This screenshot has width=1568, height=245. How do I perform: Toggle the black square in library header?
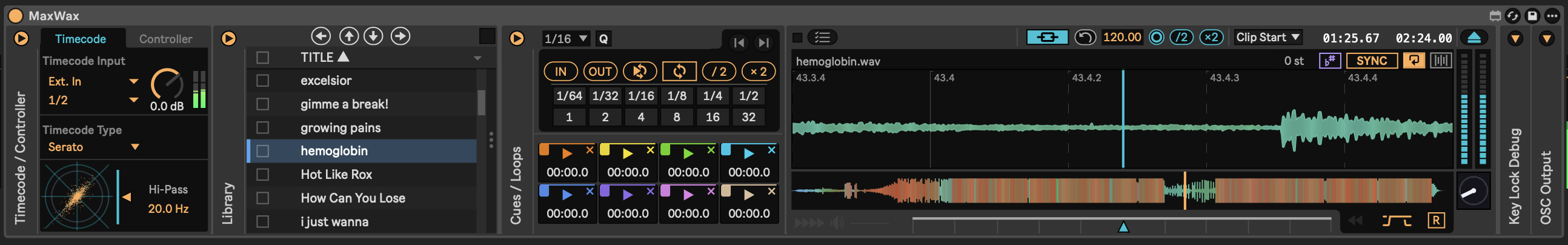point(487,36)
